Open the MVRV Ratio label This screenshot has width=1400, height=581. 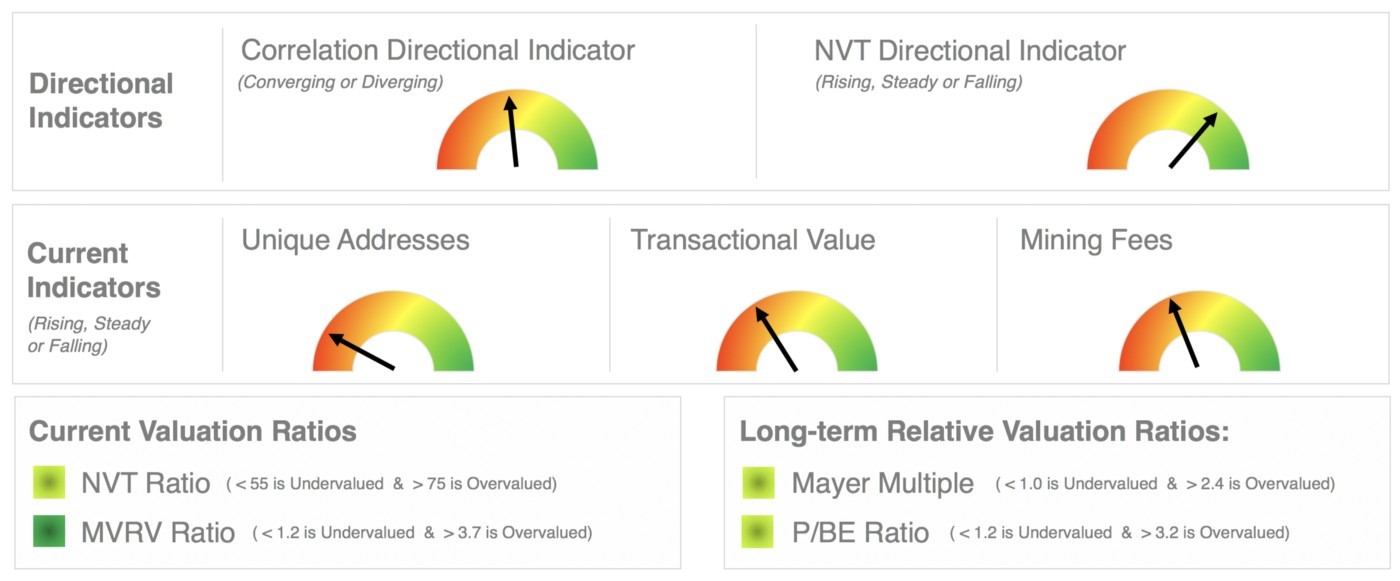click(x=158, y=533)
